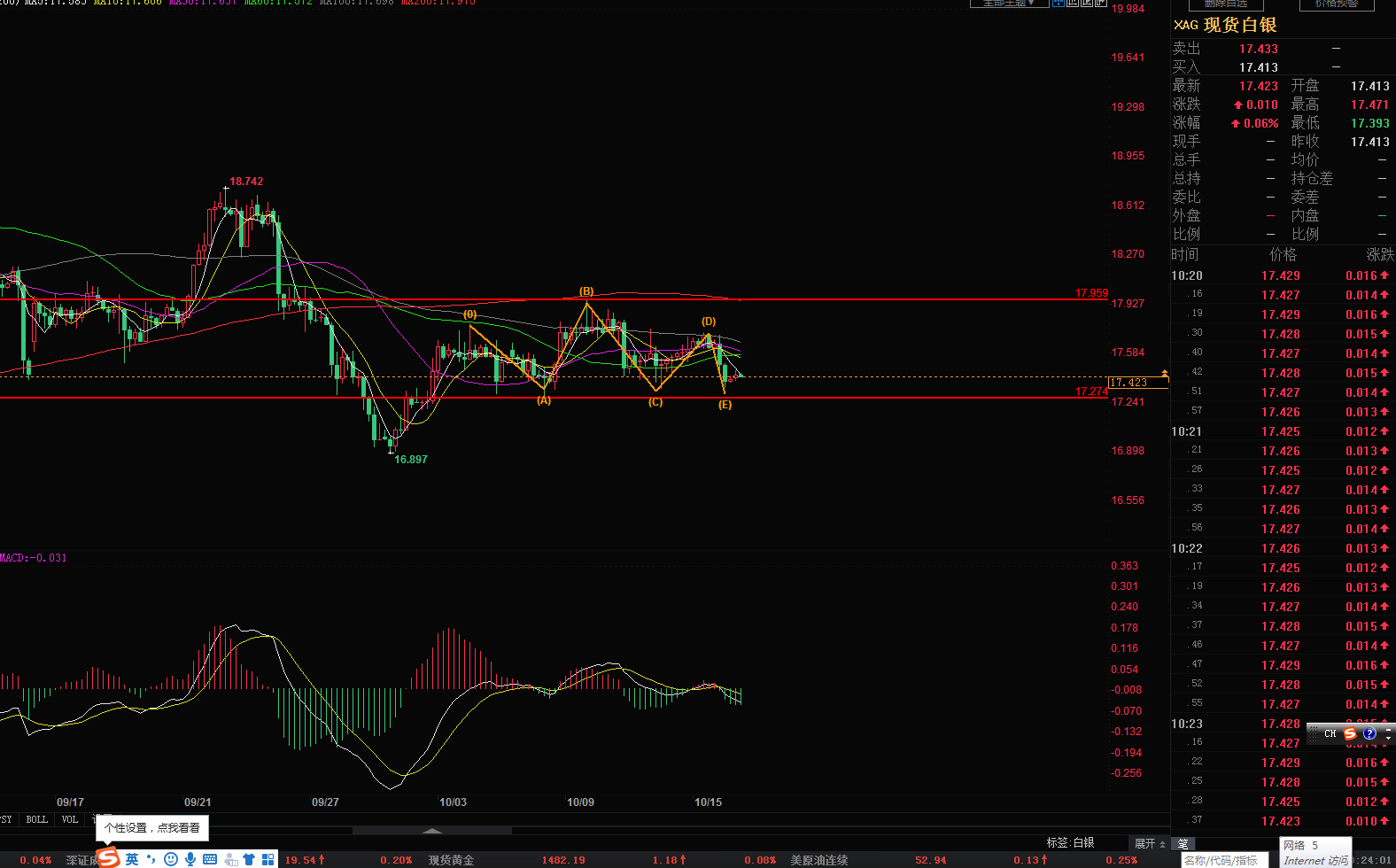Image resolution: width=1396 pixels, height=868 pixels.
Task: Click the 名称/代码/指标 search field
Action: 1226,860
